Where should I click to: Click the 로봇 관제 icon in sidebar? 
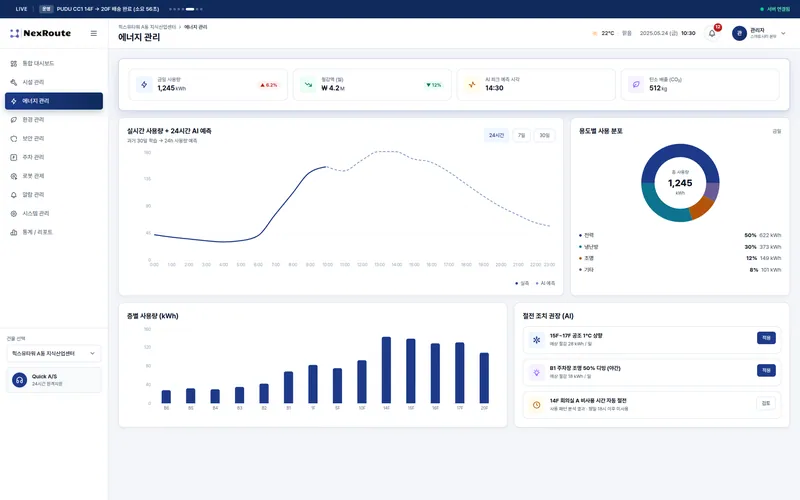click(x=14, y=176)
